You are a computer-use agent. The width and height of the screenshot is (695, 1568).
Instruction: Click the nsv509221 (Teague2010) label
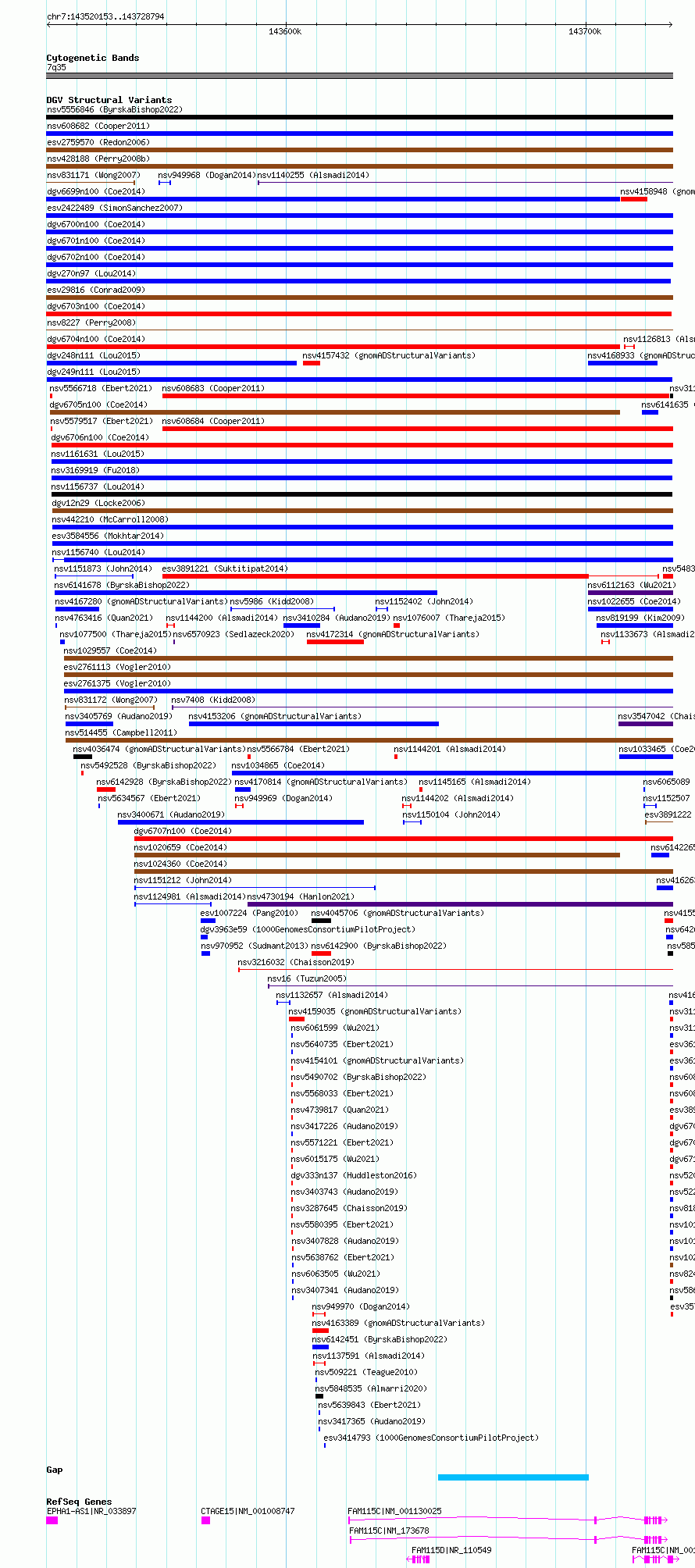point(366,1372)
